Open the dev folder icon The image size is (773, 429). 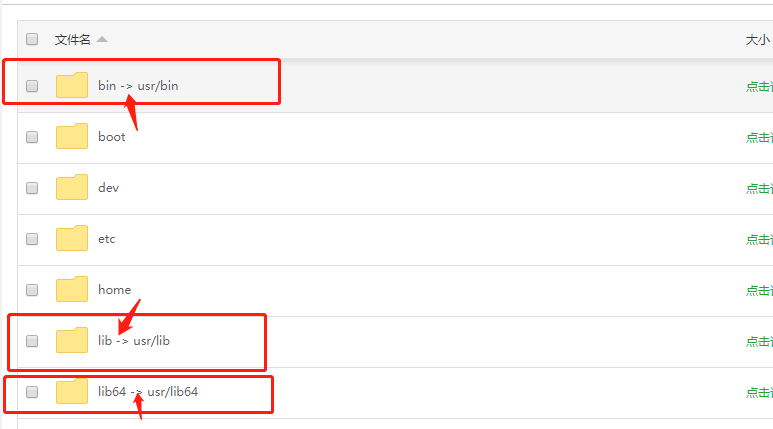72,187
